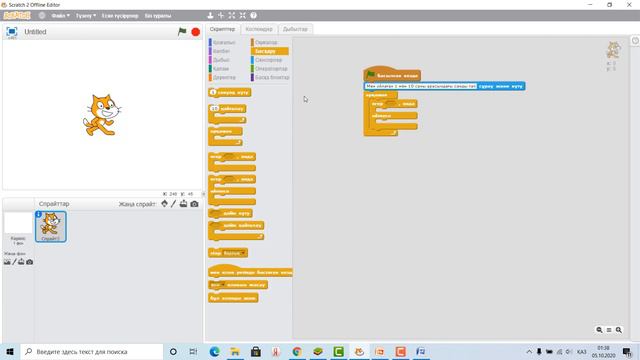Select the Pen blocks category
The height and width of the screenshot is (360, 640).
221,69
